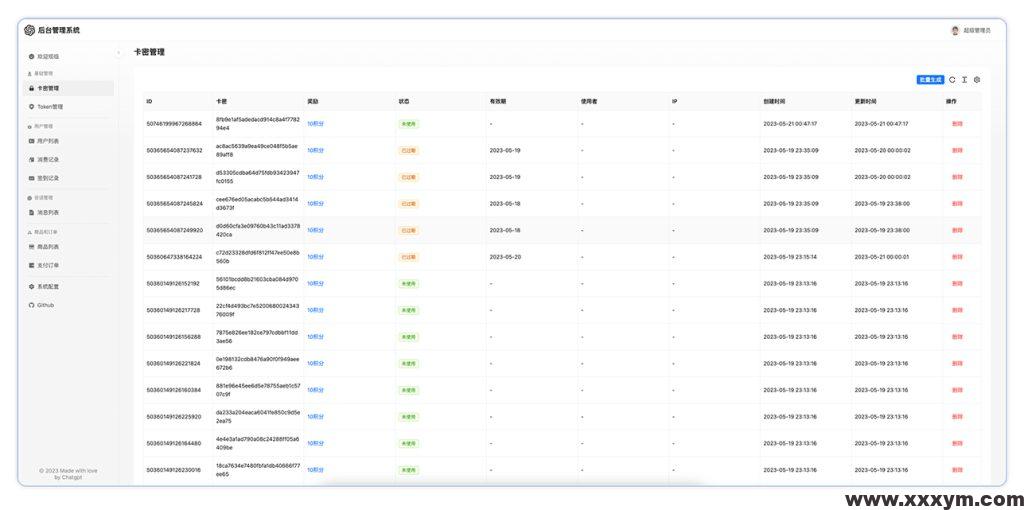Go to 用户列表 in the sidebar
The image size is (1024, 510).
pyautogui.click(x=48, y=141)
